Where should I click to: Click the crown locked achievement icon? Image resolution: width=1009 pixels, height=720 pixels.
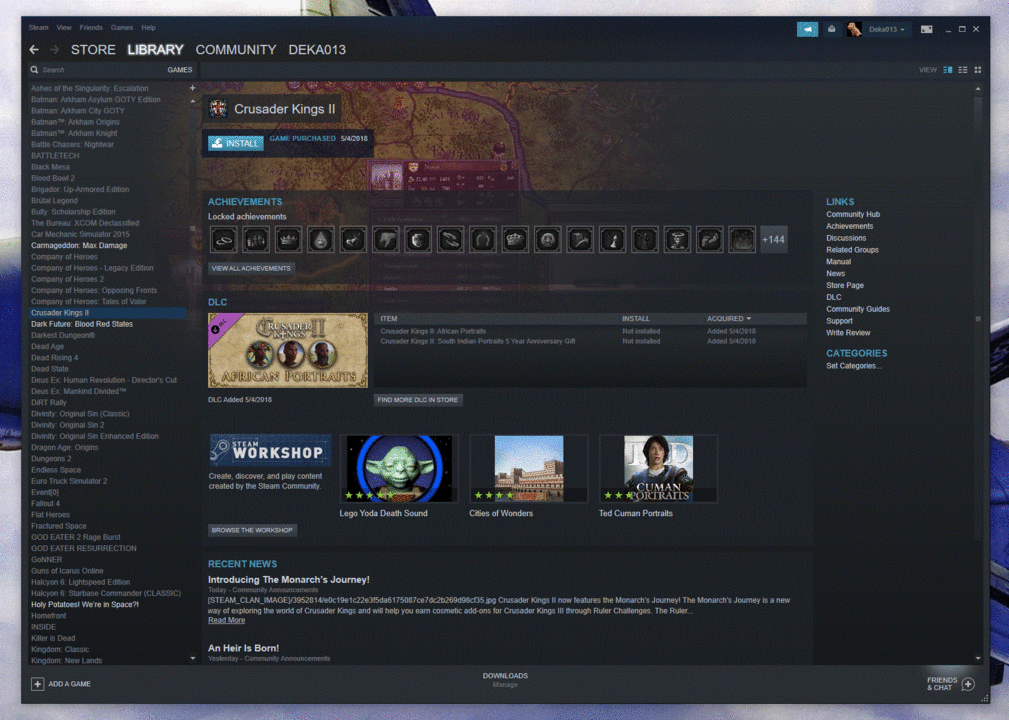[x=288, y=240]
